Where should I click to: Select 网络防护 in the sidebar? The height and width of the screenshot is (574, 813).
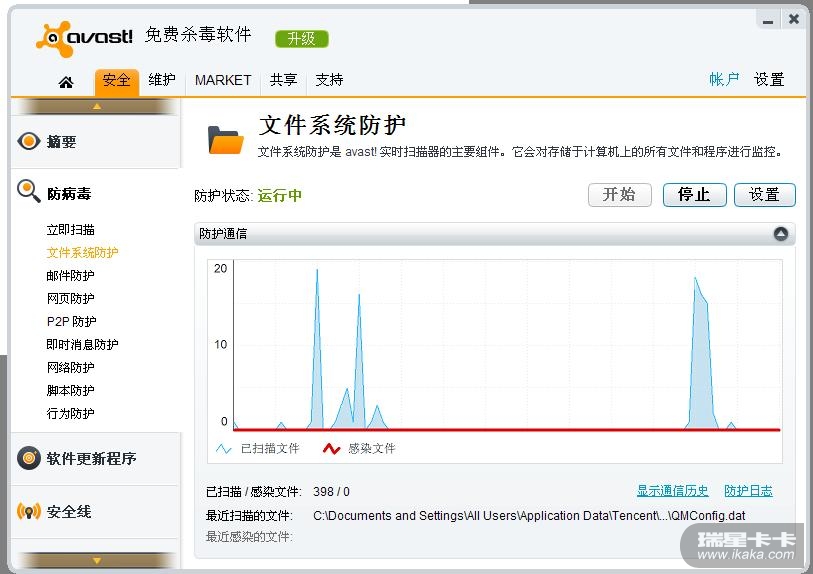point(71,367)
